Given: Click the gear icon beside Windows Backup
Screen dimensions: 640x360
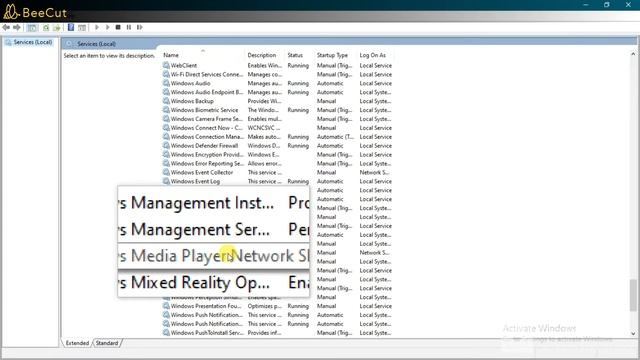Looking at the screenshot, I should click(x=166, y=101).
